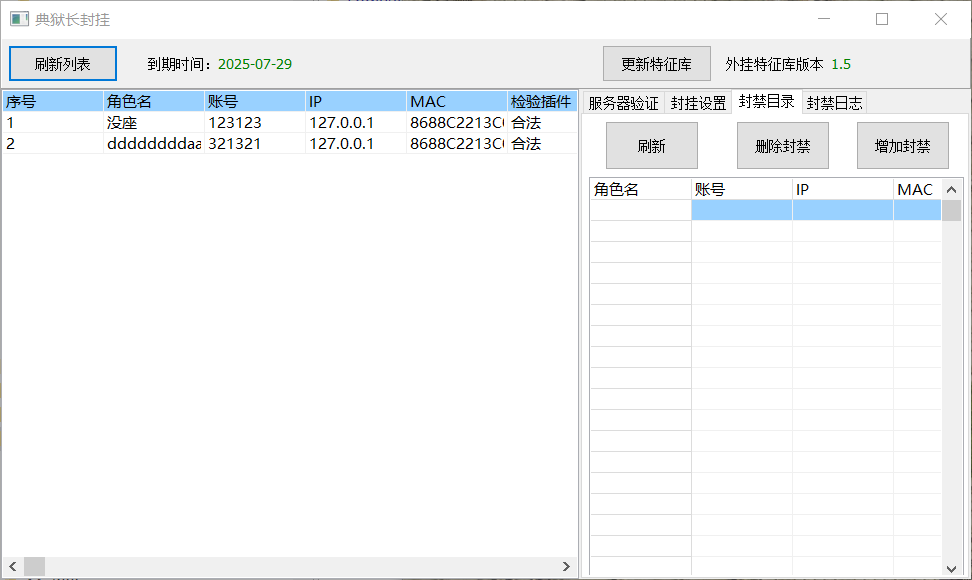Click the MAC header in the player list
972x580 pixels.
[x=455, y=102]
